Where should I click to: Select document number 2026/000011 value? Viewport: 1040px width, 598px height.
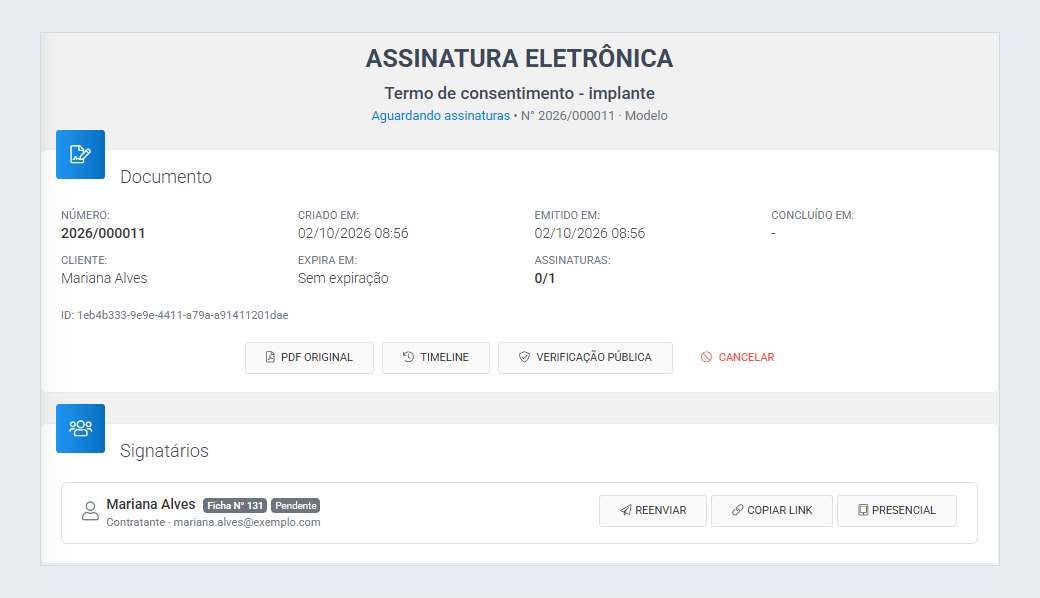tap(103, 233)
